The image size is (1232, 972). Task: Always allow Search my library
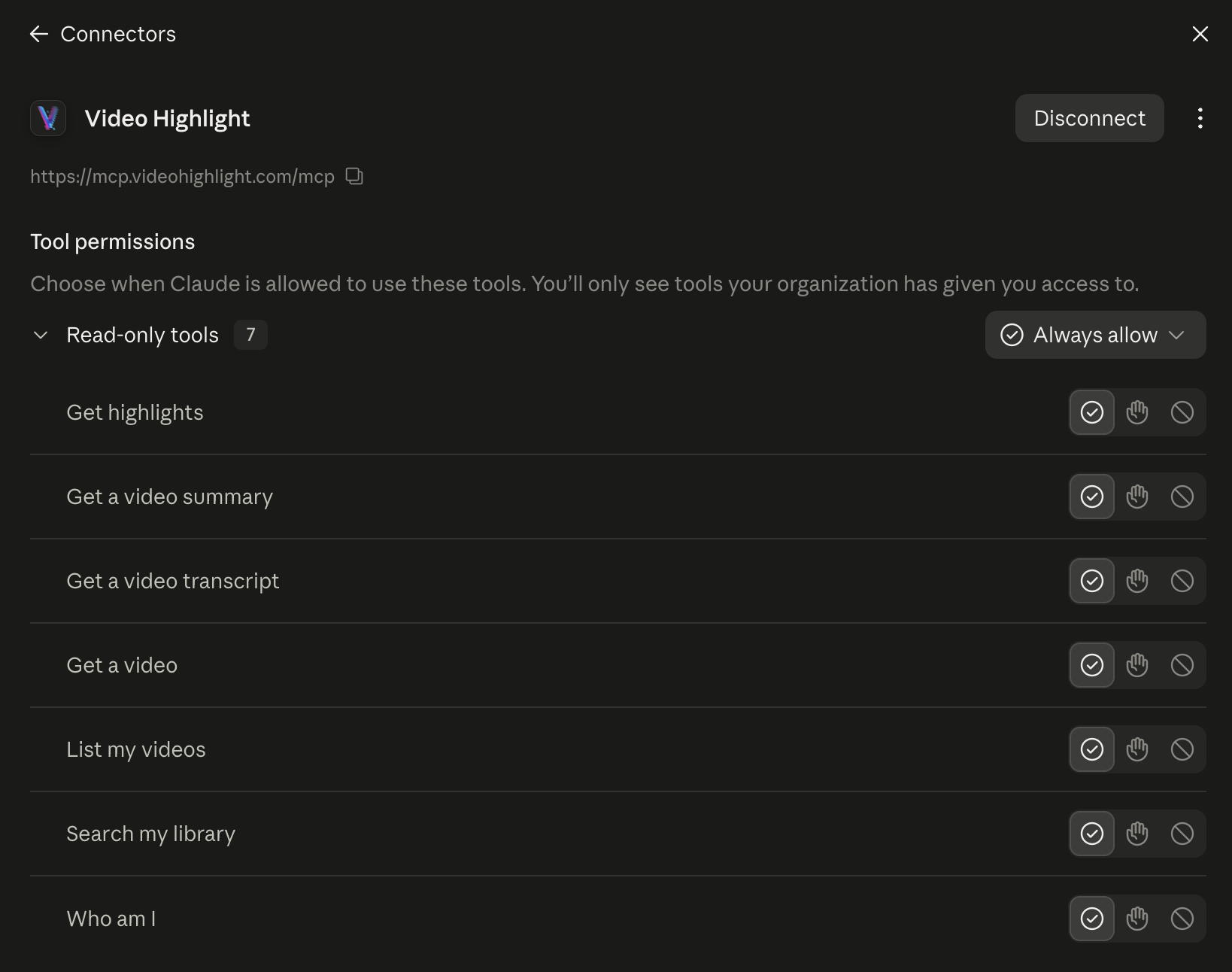coord(1091,834)
